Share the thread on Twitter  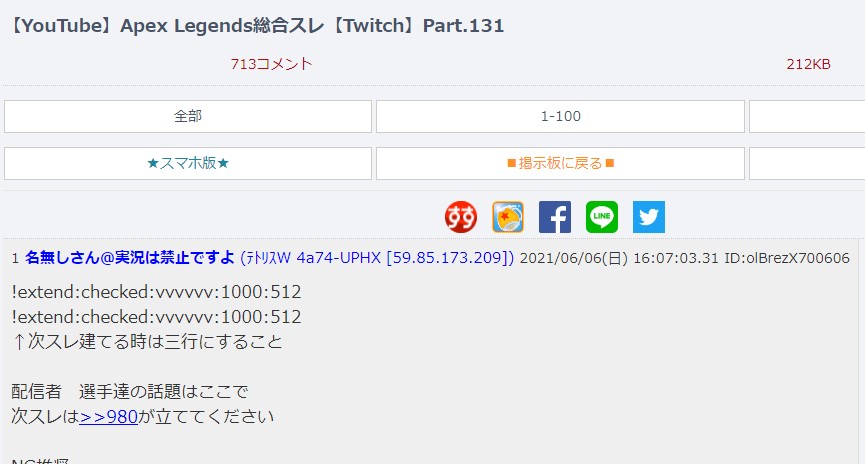[648, 217]
